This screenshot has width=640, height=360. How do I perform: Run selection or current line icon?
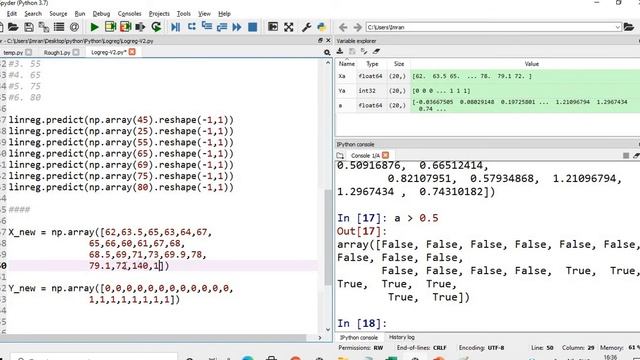pos(140,27)
